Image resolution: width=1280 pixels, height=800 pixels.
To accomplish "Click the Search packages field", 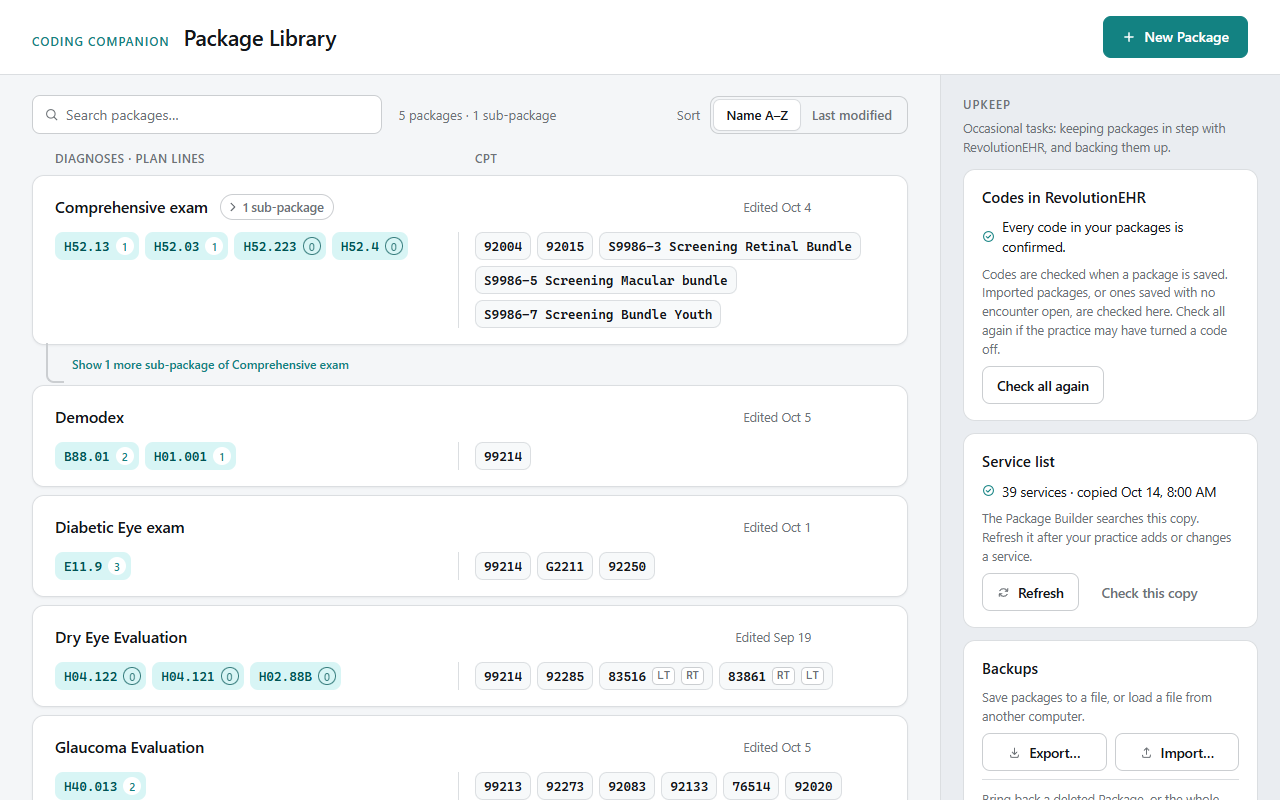I will click(x=207, y=115).
